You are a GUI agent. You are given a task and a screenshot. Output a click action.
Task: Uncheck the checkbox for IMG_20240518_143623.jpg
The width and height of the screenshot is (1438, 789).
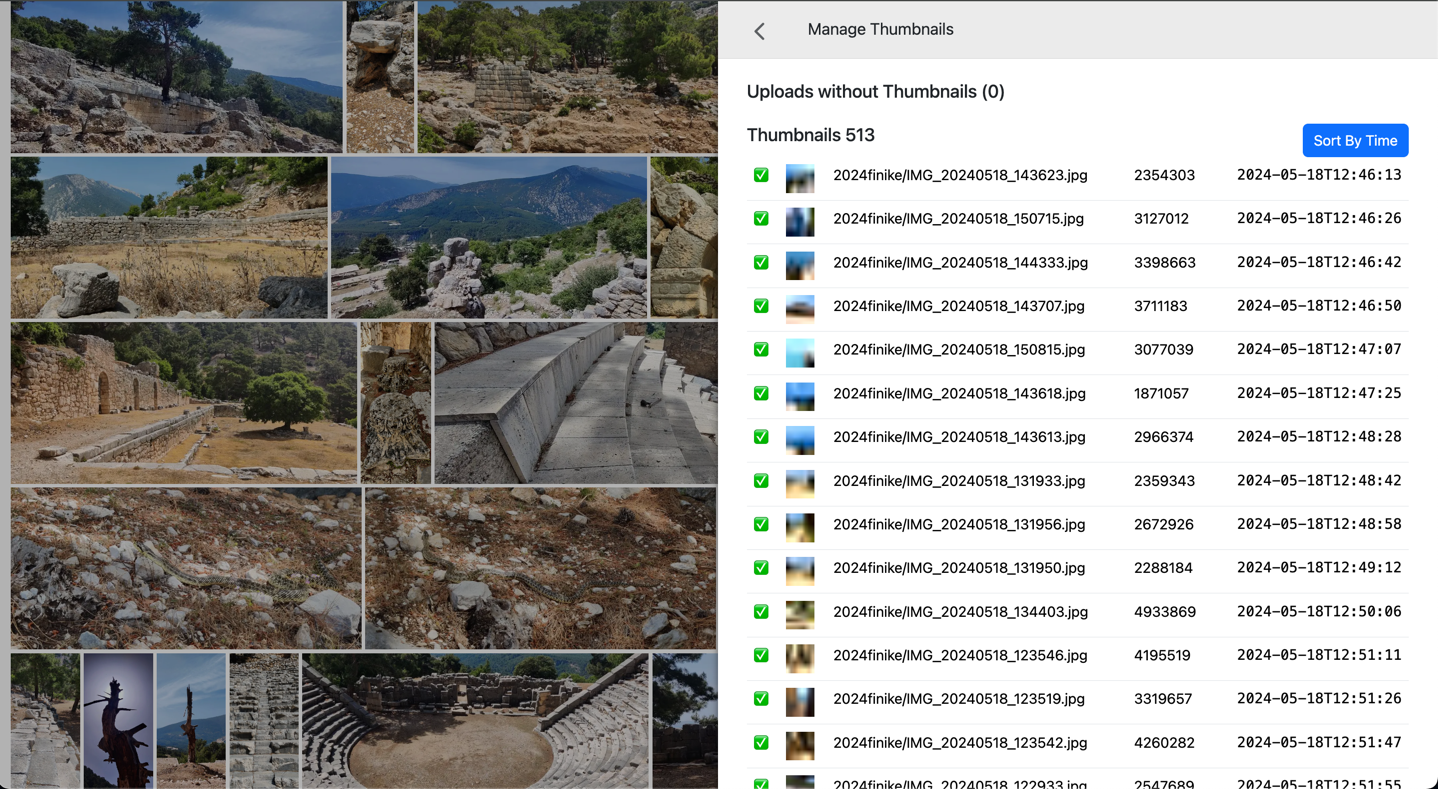point(761,175)
